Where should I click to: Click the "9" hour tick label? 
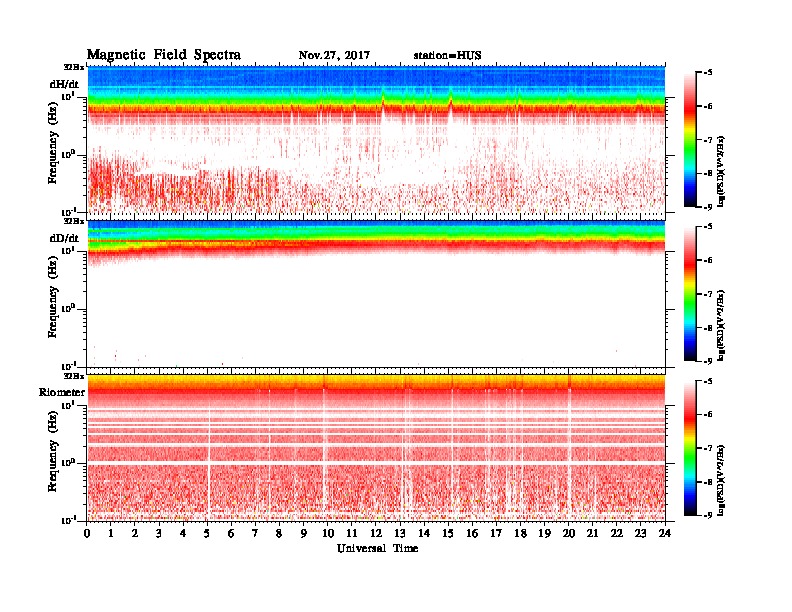tap(304, 533)
